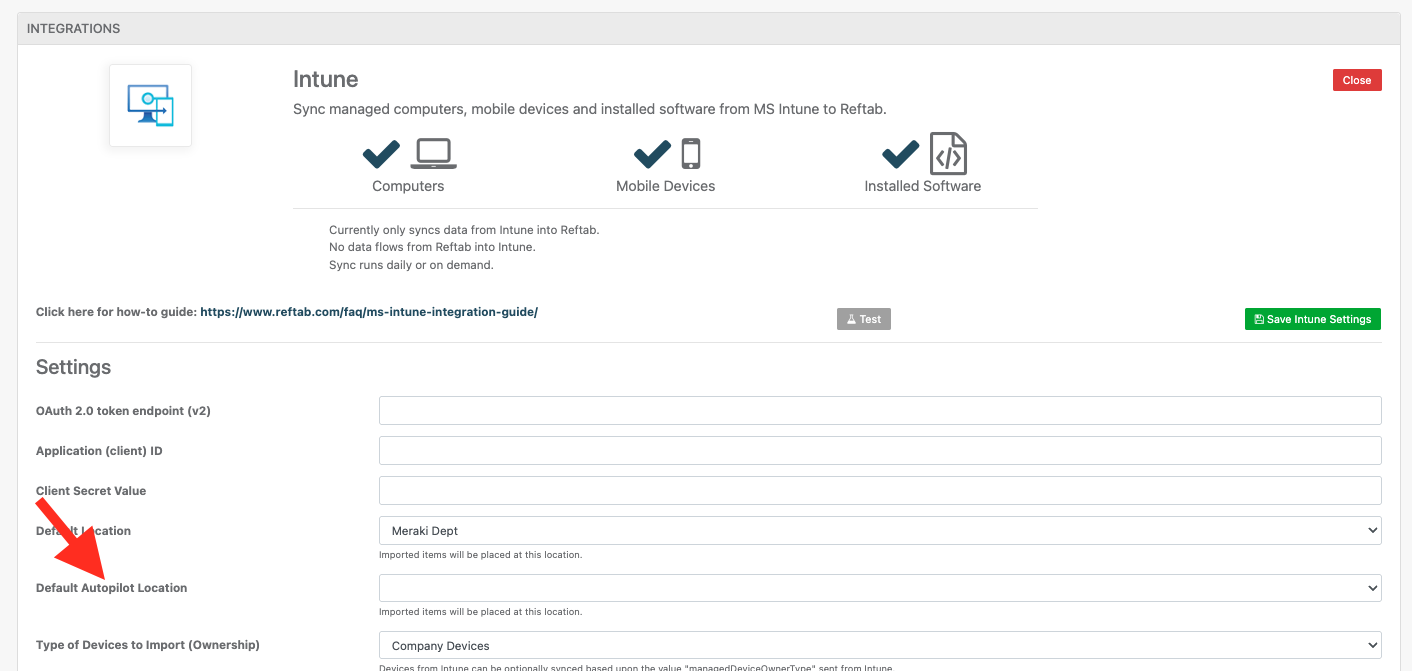Click the 'No data flows from Reftab into Intune.' text

click(432, 248)
